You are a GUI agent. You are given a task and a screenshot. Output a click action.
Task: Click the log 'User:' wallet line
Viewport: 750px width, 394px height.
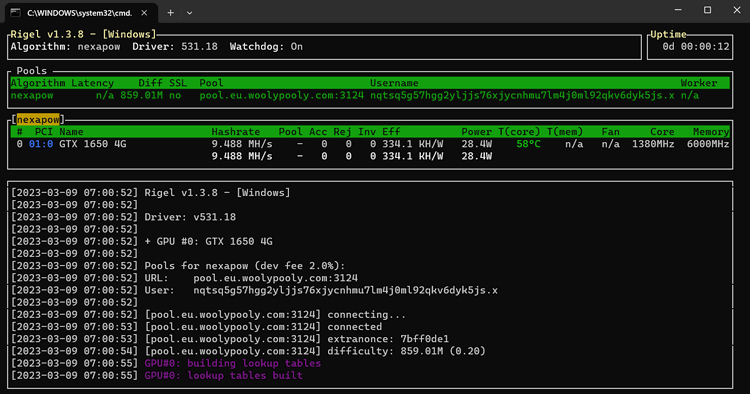[x=321, y=290]
